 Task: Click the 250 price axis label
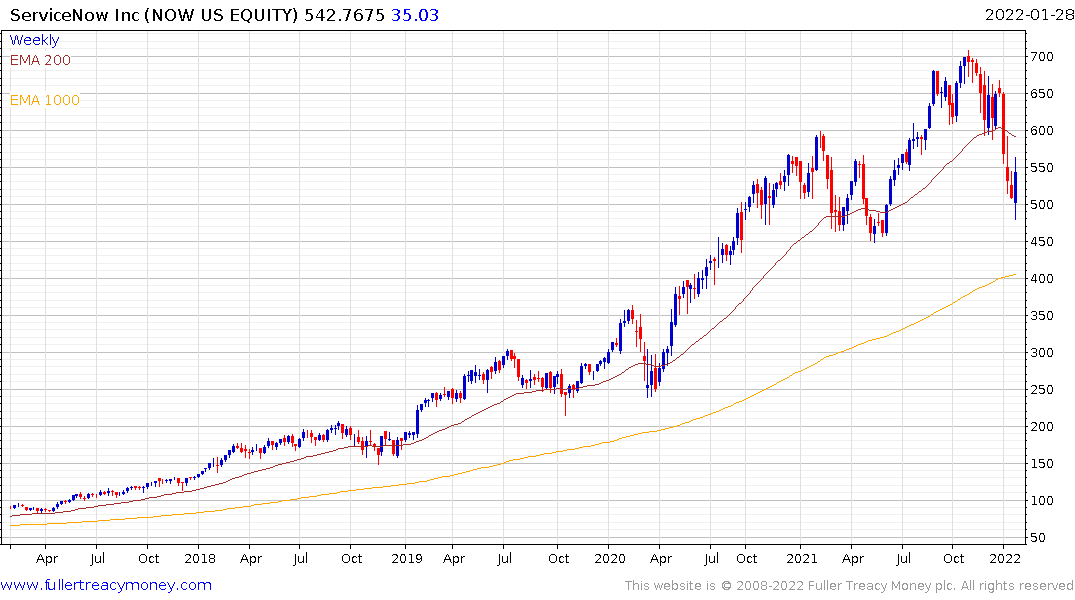1041,390
